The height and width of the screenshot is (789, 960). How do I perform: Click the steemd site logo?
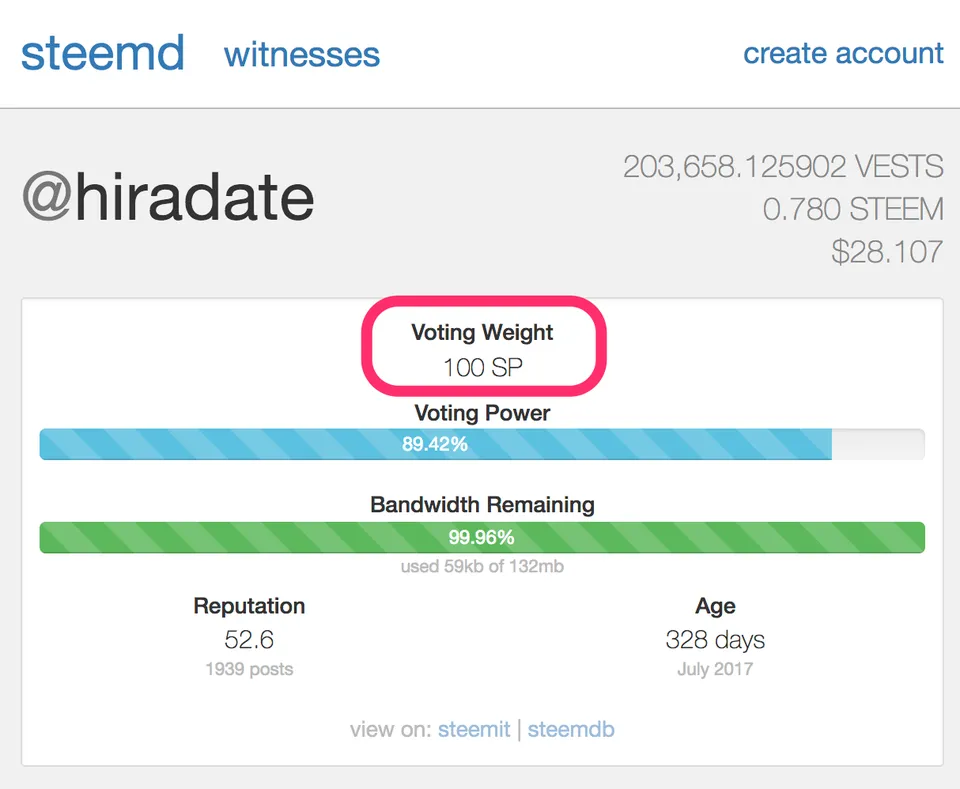pos(102,53)
